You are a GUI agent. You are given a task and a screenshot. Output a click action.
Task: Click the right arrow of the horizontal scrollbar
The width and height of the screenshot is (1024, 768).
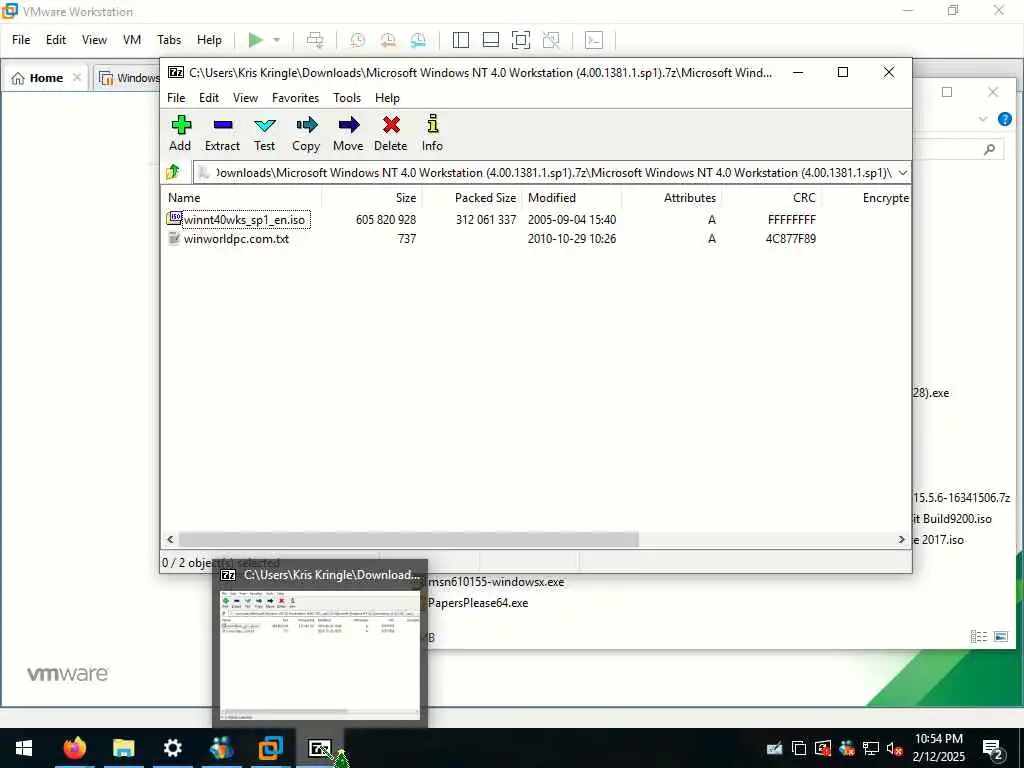pyautogui.click(x=901, y=539)
